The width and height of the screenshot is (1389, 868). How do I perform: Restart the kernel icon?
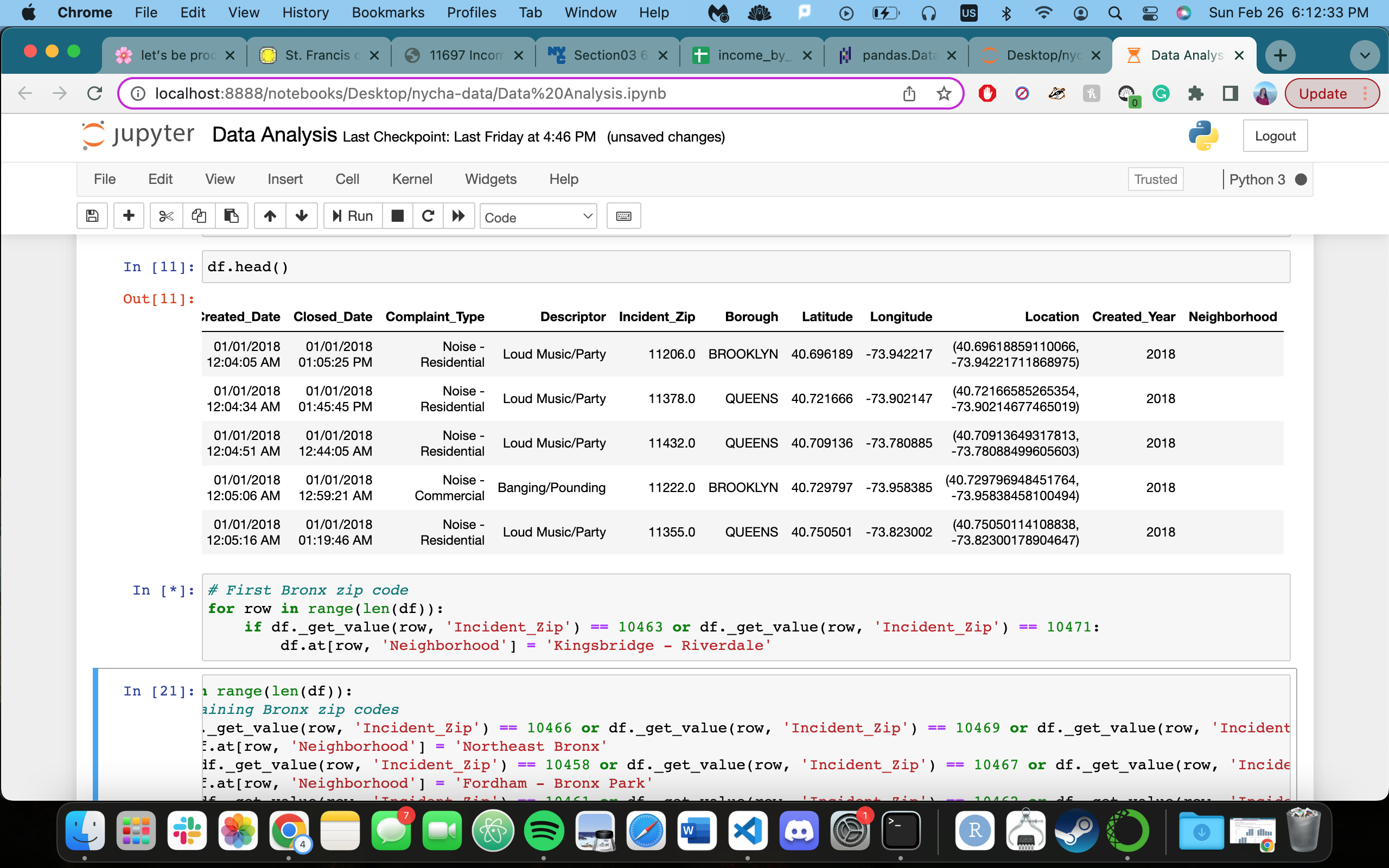point(428,216)
